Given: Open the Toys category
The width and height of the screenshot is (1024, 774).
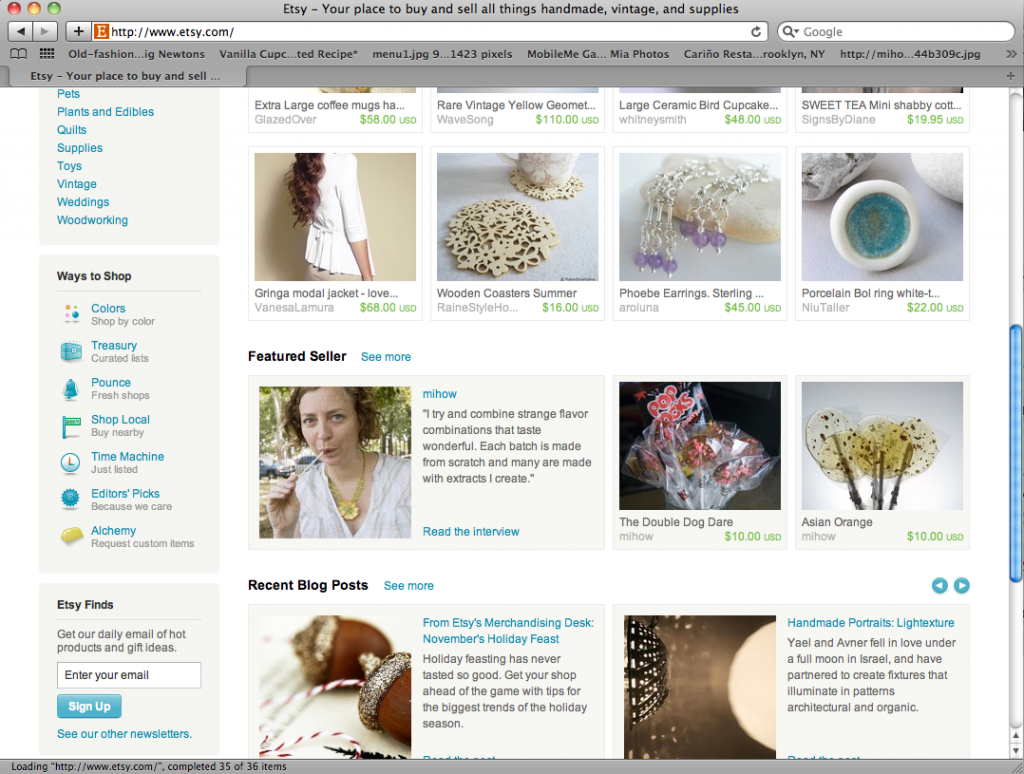Looking at the screenshot, I should point(69,166).
